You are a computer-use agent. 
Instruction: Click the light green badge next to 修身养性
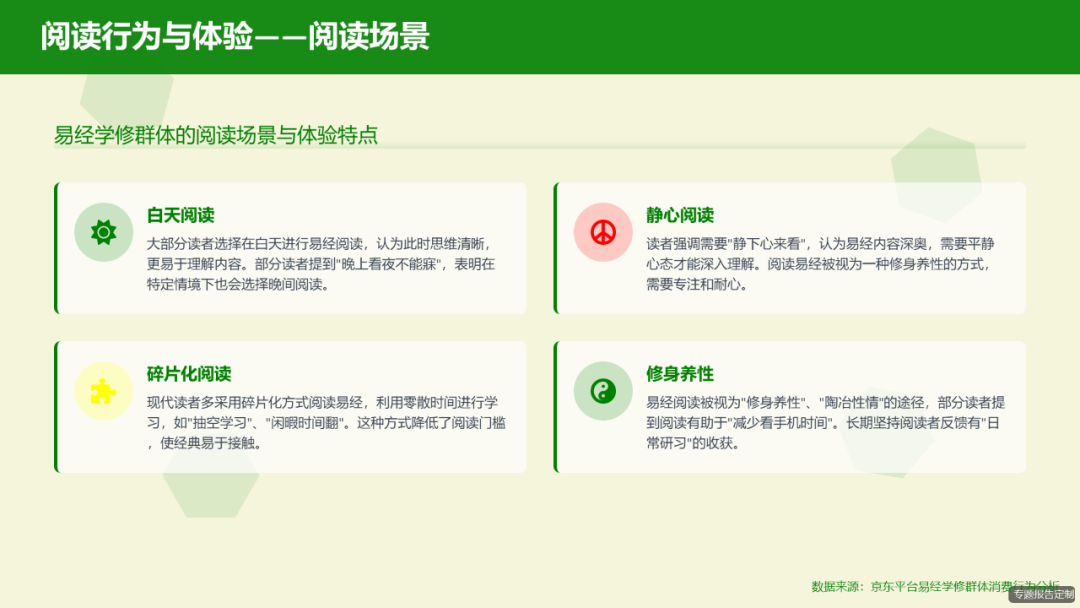click(602, 391)
